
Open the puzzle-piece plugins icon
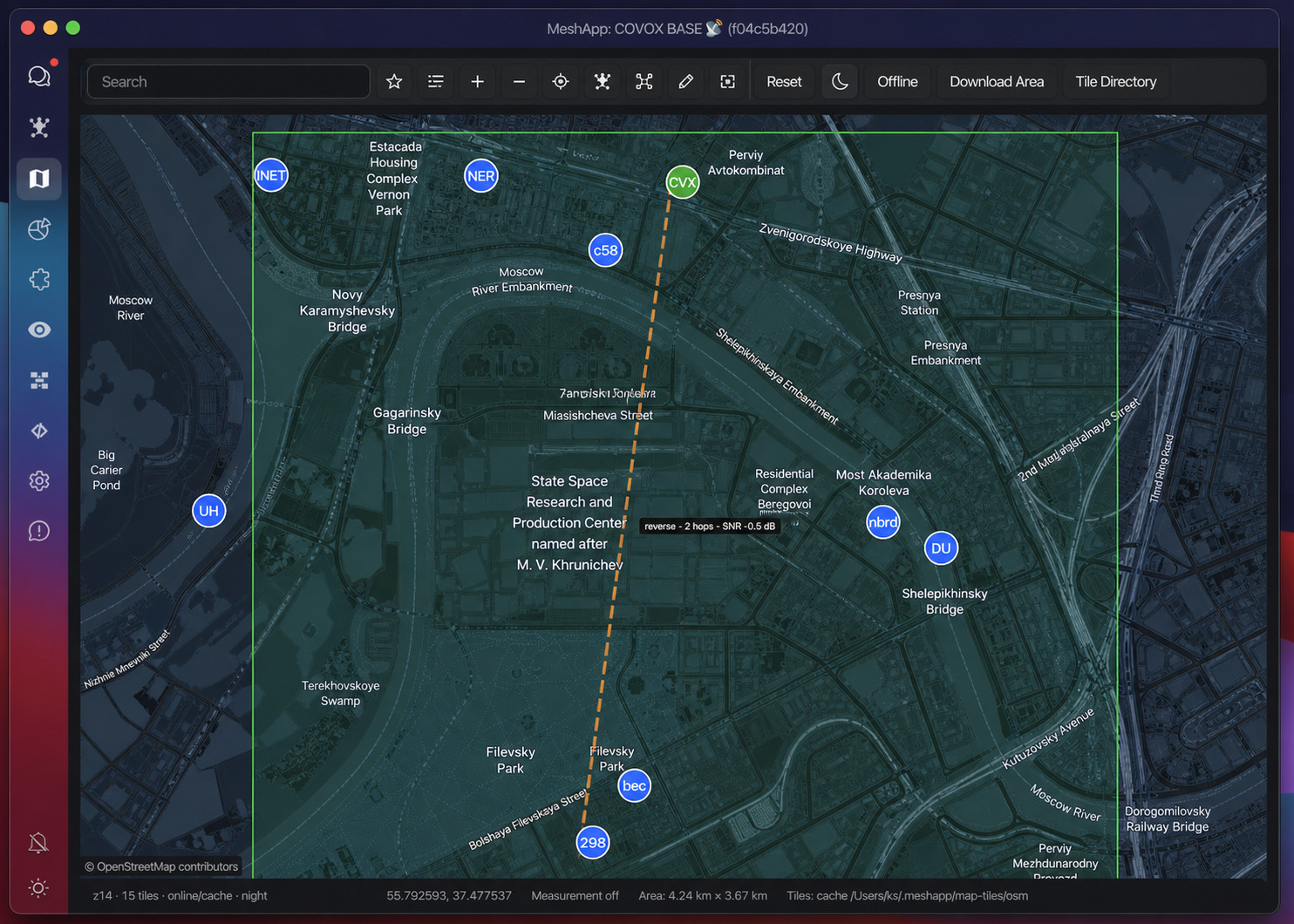[39, 280]
